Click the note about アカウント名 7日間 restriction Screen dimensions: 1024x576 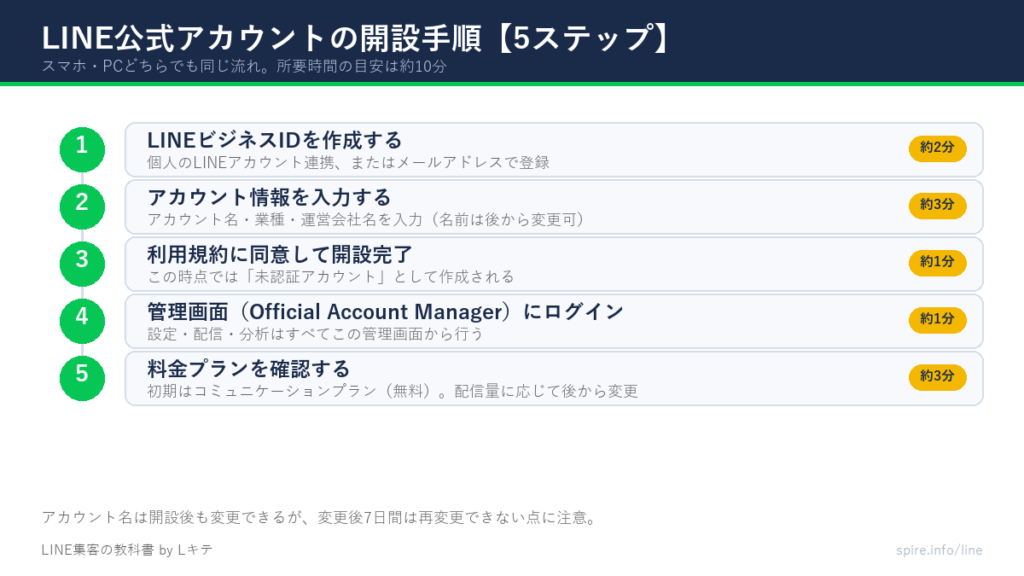coord(320,518)
